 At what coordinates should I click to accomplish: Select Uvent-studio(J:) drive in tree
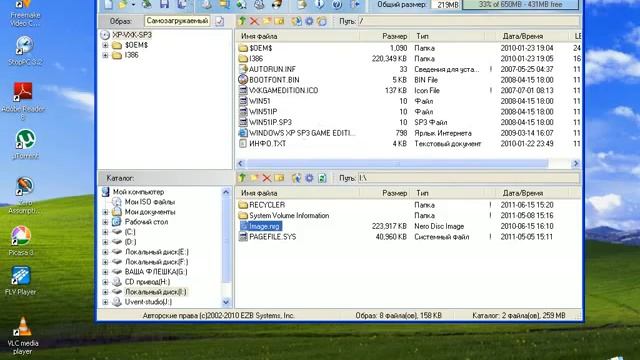[x=148, y=302]
